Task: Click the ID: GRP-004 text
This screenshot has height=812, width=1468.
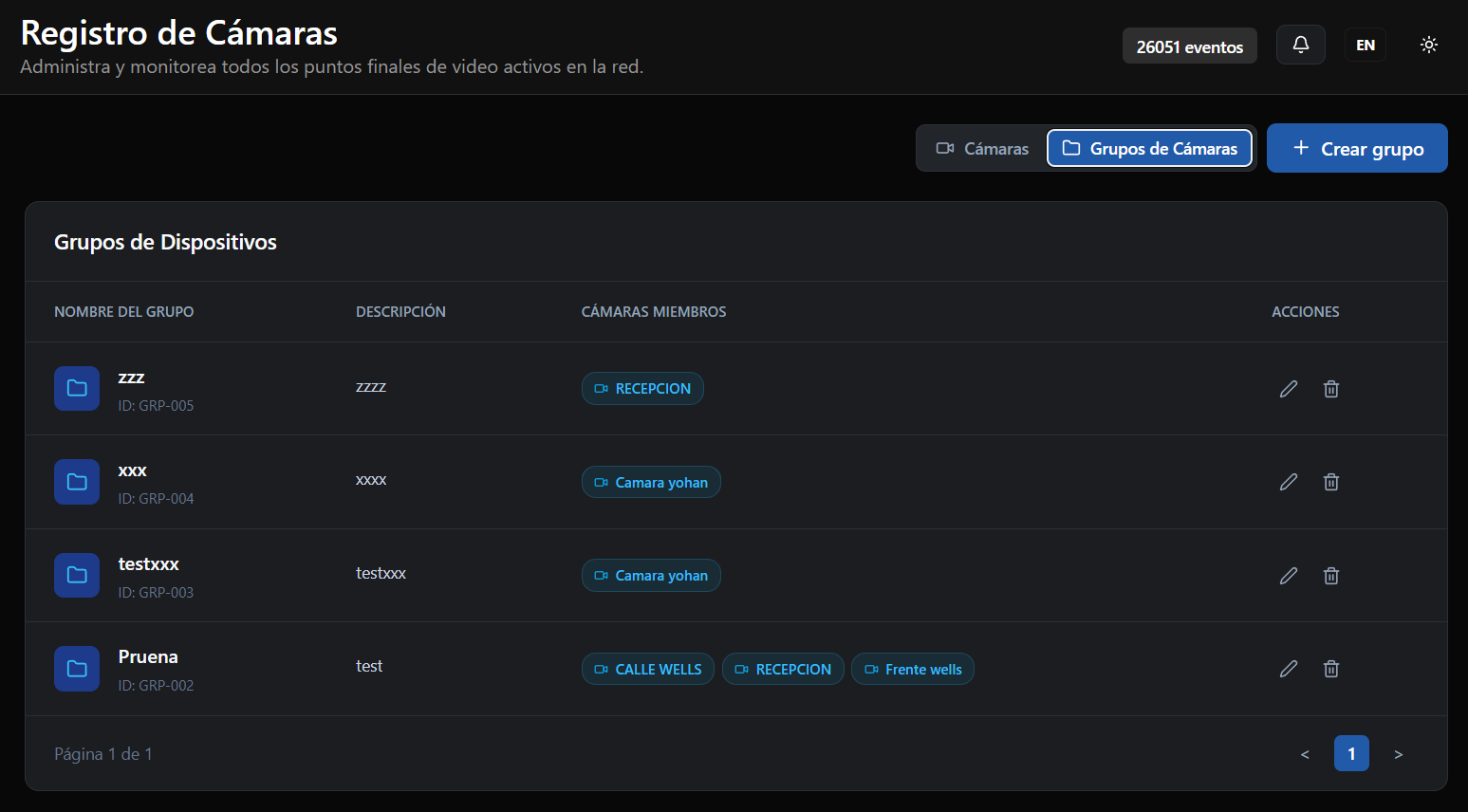Action: tap(156, 498)
